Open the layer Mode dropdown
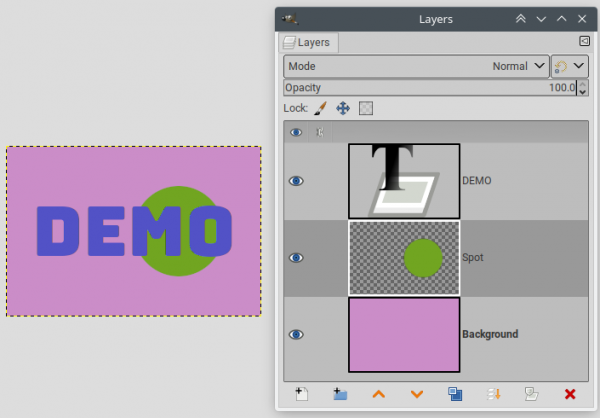This screenshot has width=600, height=418. [x=416, y=66]
